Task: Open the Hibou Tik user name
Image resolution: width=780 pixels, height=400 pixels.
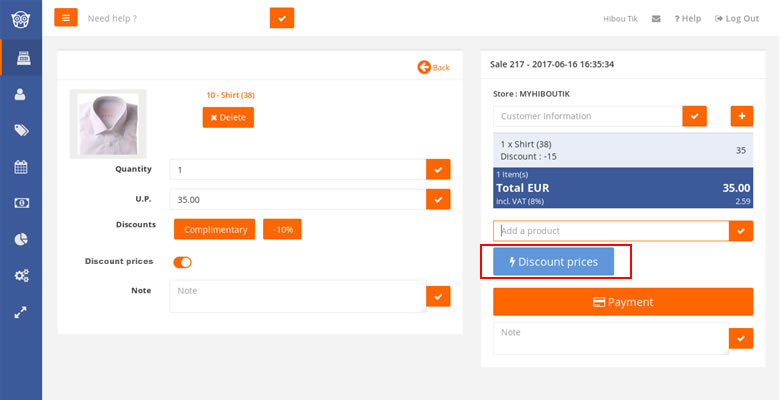Action: coord(620,19)
